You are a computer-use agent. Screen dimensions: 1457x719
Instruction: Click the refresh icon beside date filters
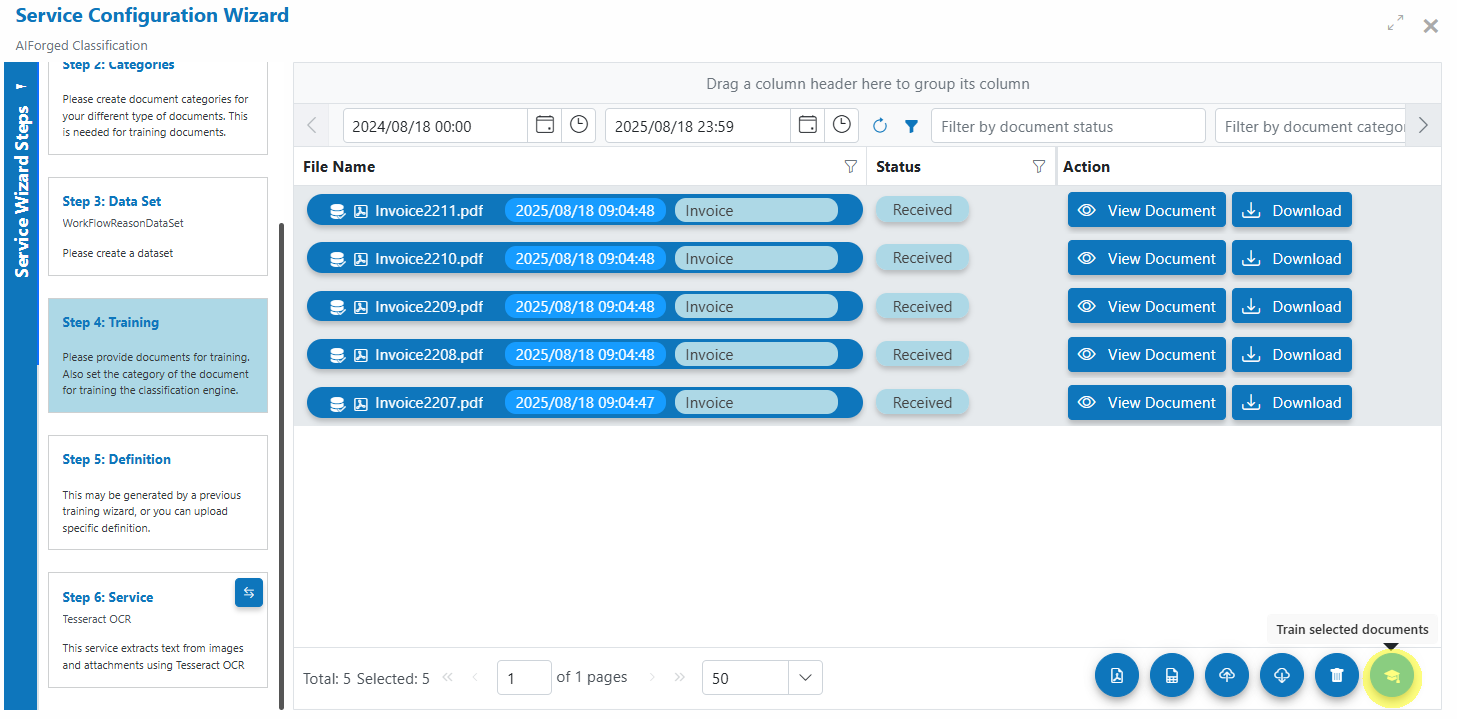click(880, 126)
